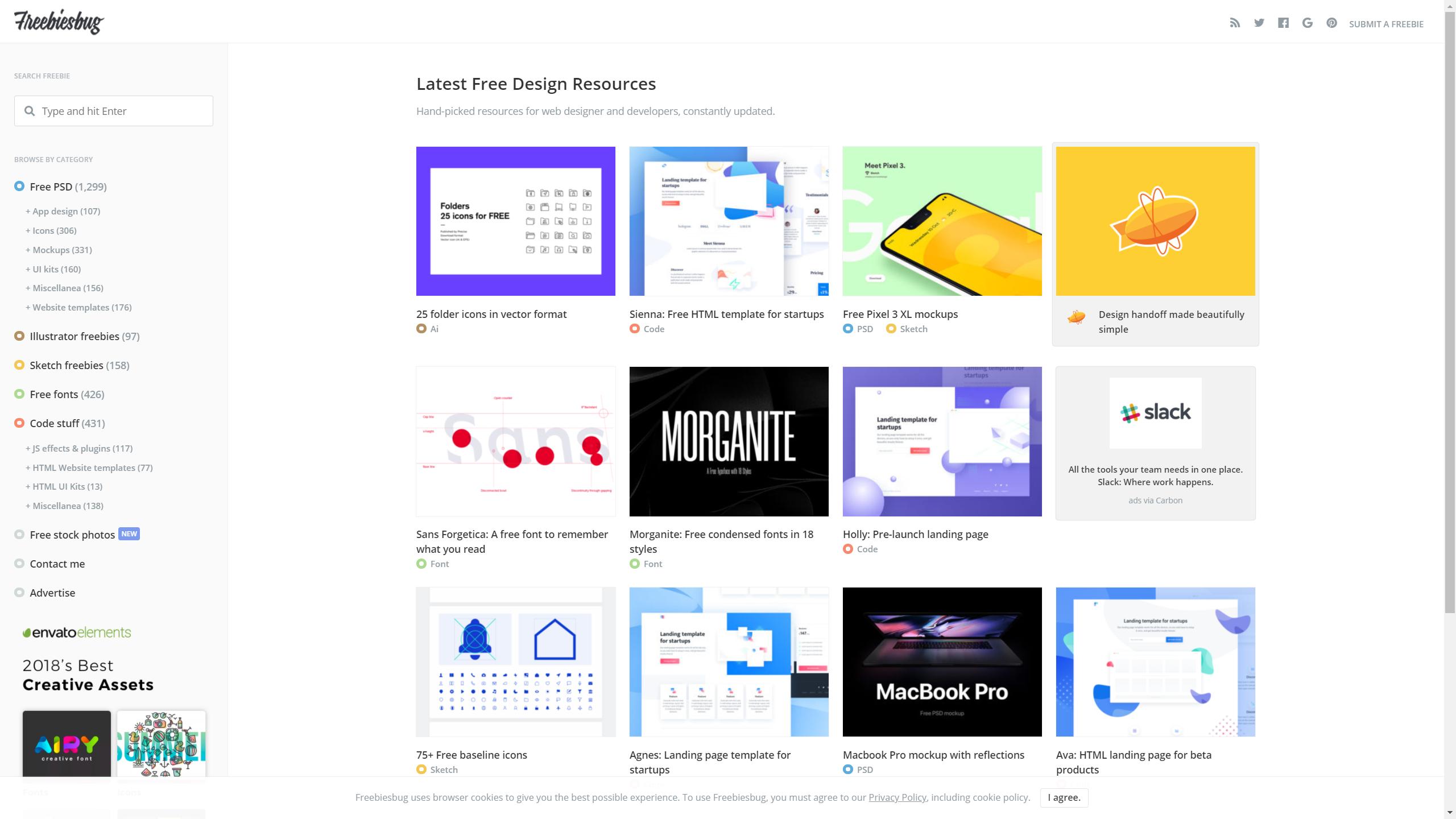
Task: Click the Pinterest icon in header
Action: click(1331, 23)
